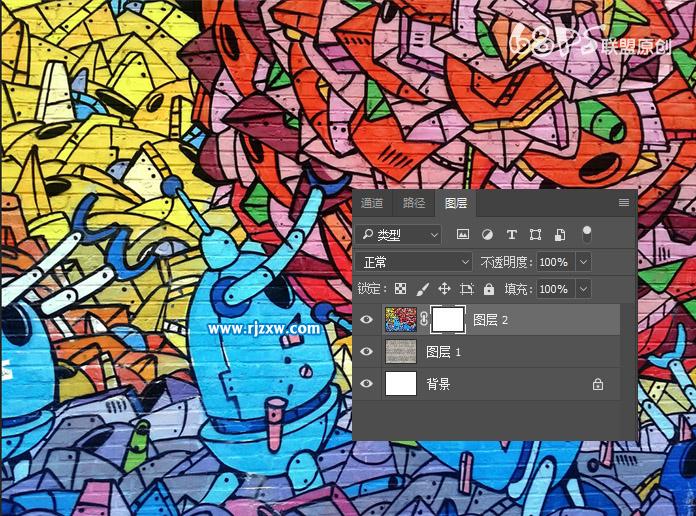
Task: Hide the 背景 layer eye icon
Action: pos(366,383)
